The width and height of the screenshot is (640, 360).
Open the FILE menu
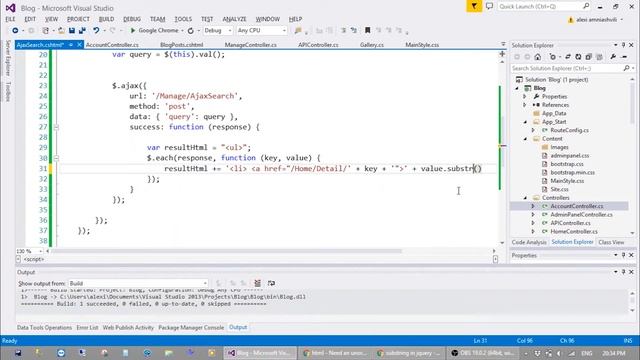10,19
